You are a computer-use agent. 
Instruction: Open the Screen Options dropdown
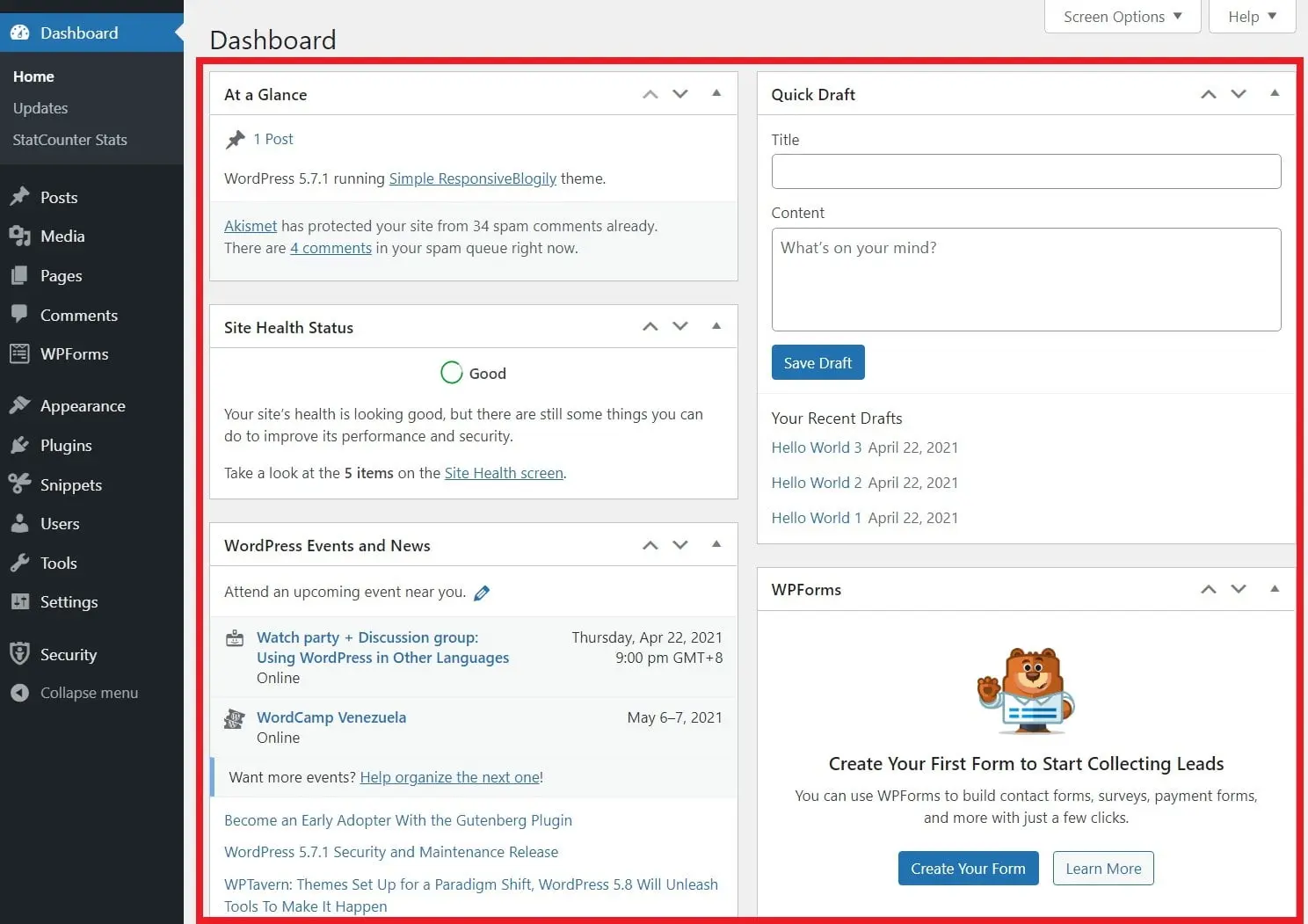coord(1123,17)
